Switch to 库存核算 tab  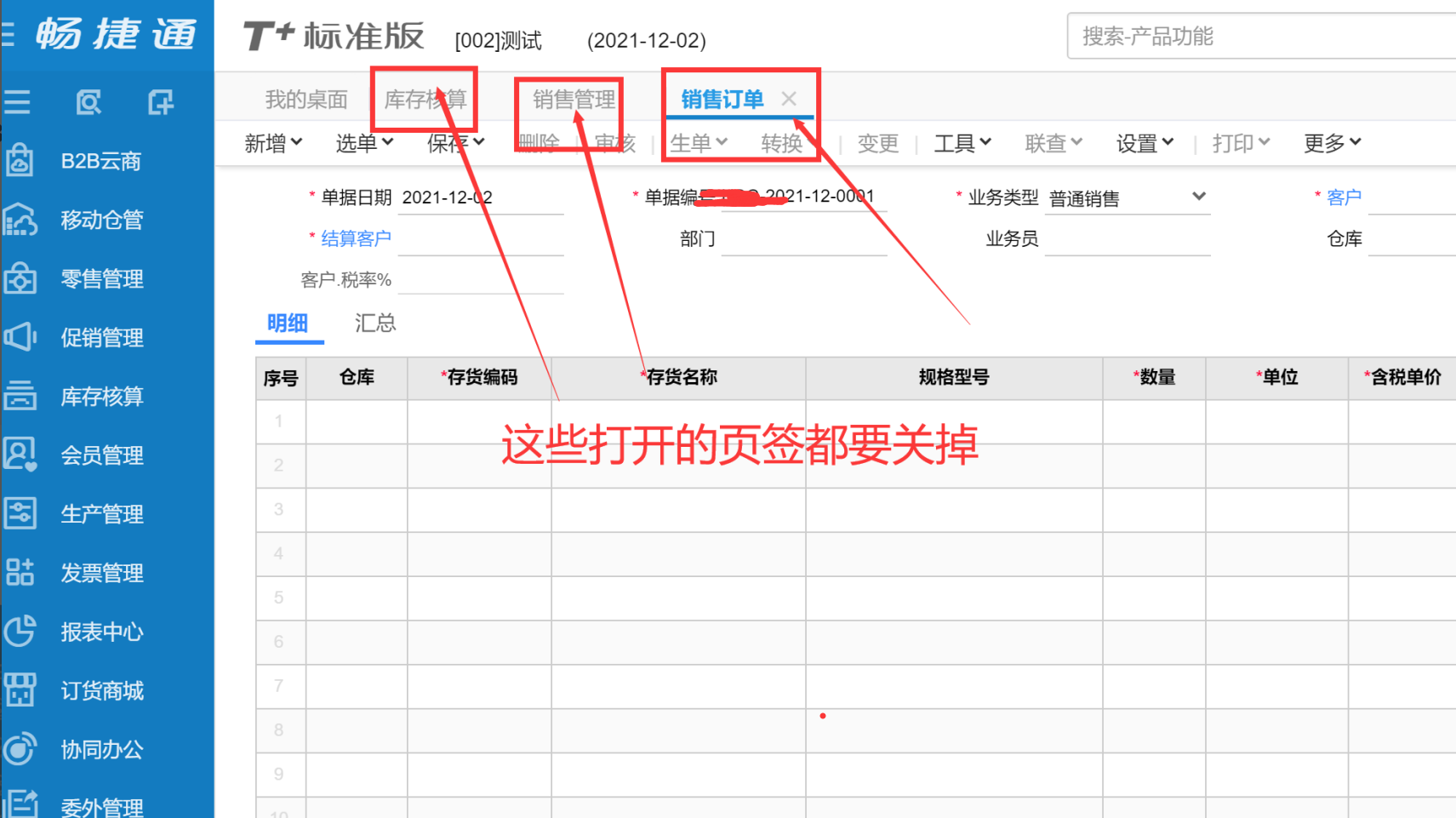[425, 100]
